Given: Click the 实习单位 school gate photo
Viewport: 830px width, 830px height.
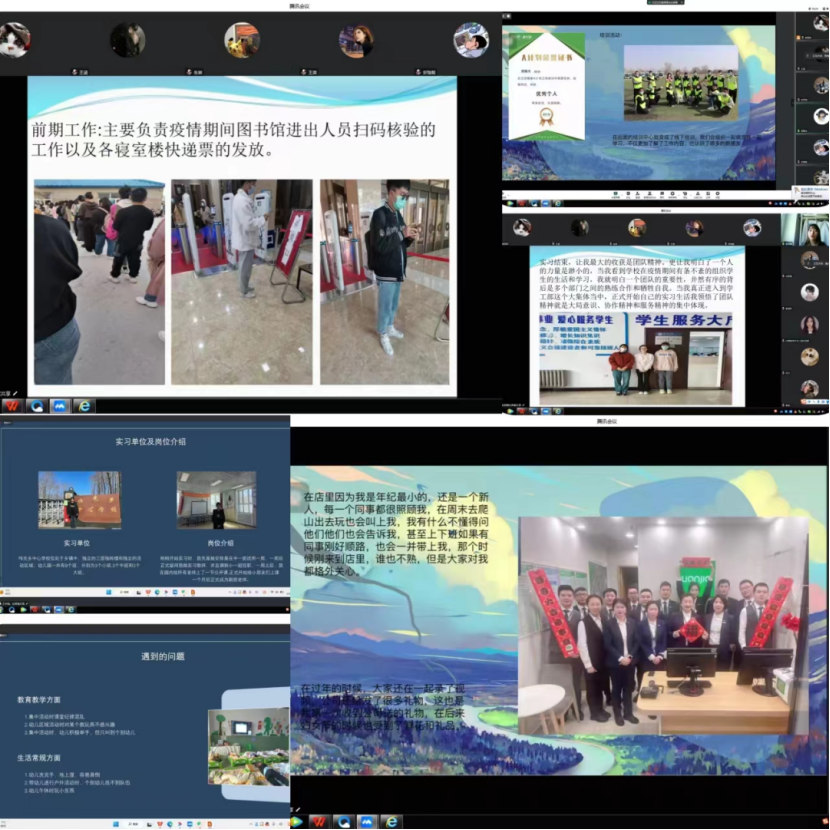Looking at the screenshot, I should pos(79,500).
